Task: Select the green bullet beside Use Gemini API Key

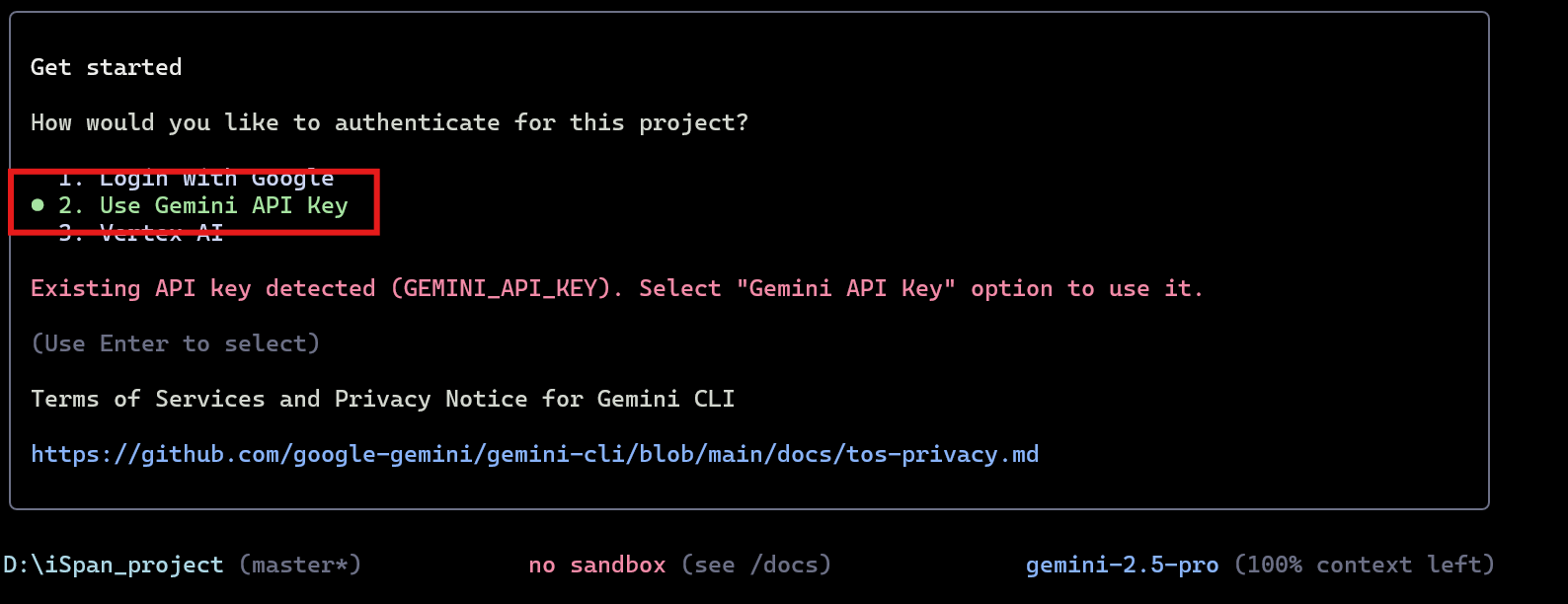Action: tap(39, 205)
